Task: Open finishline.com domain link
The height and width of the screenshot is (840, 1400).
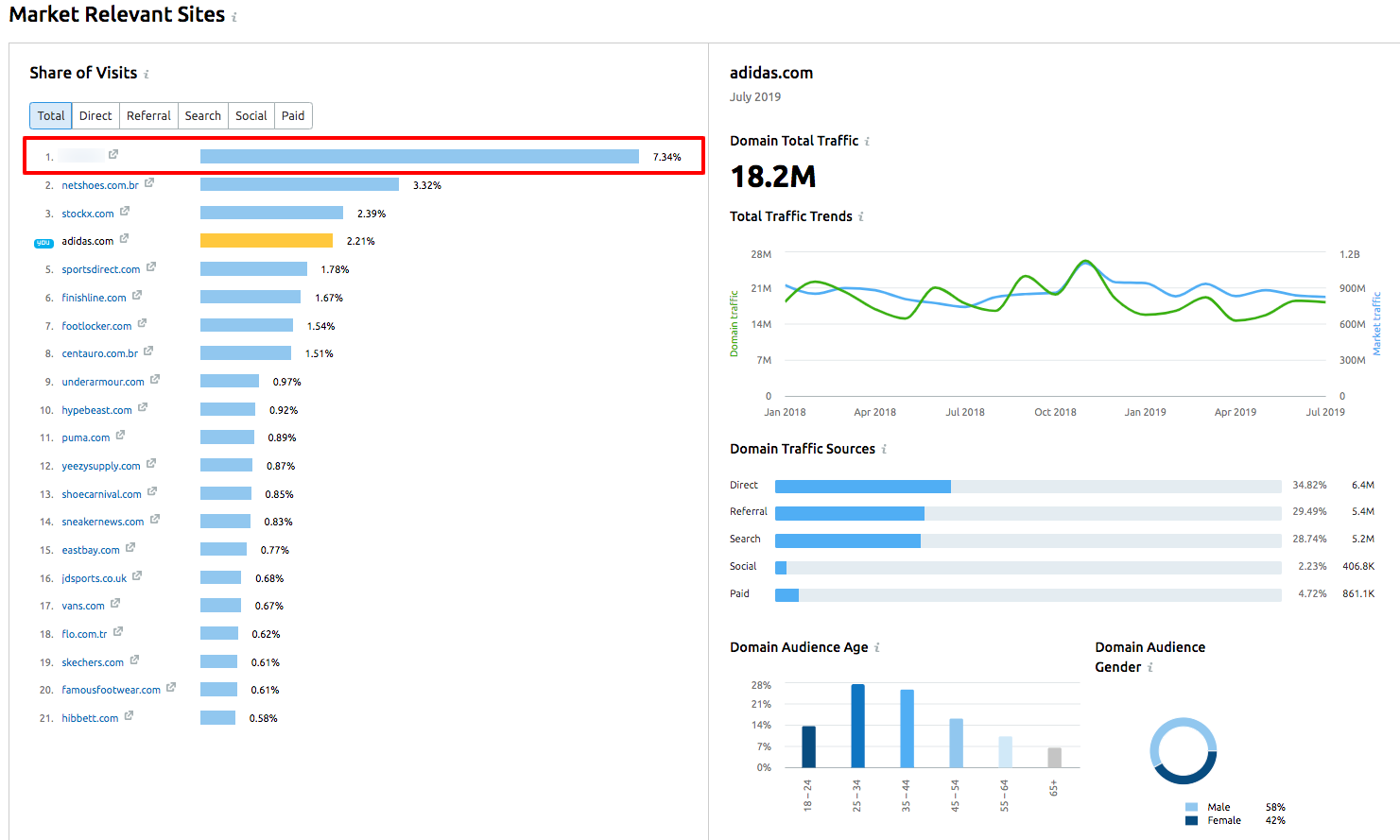Action: click(x=94, y=298)
